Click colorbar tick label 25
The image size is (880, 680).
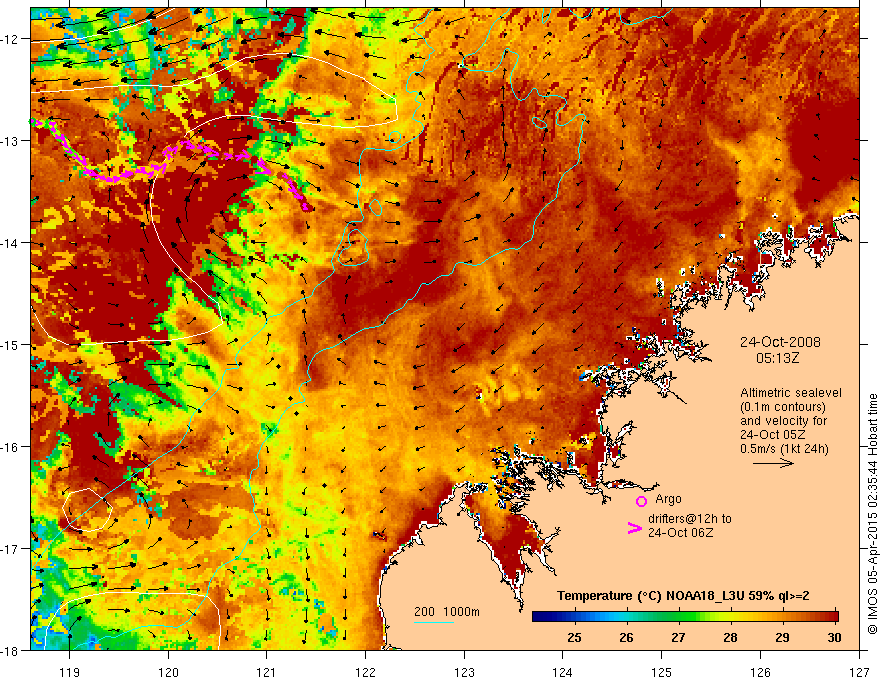point(574,637)
